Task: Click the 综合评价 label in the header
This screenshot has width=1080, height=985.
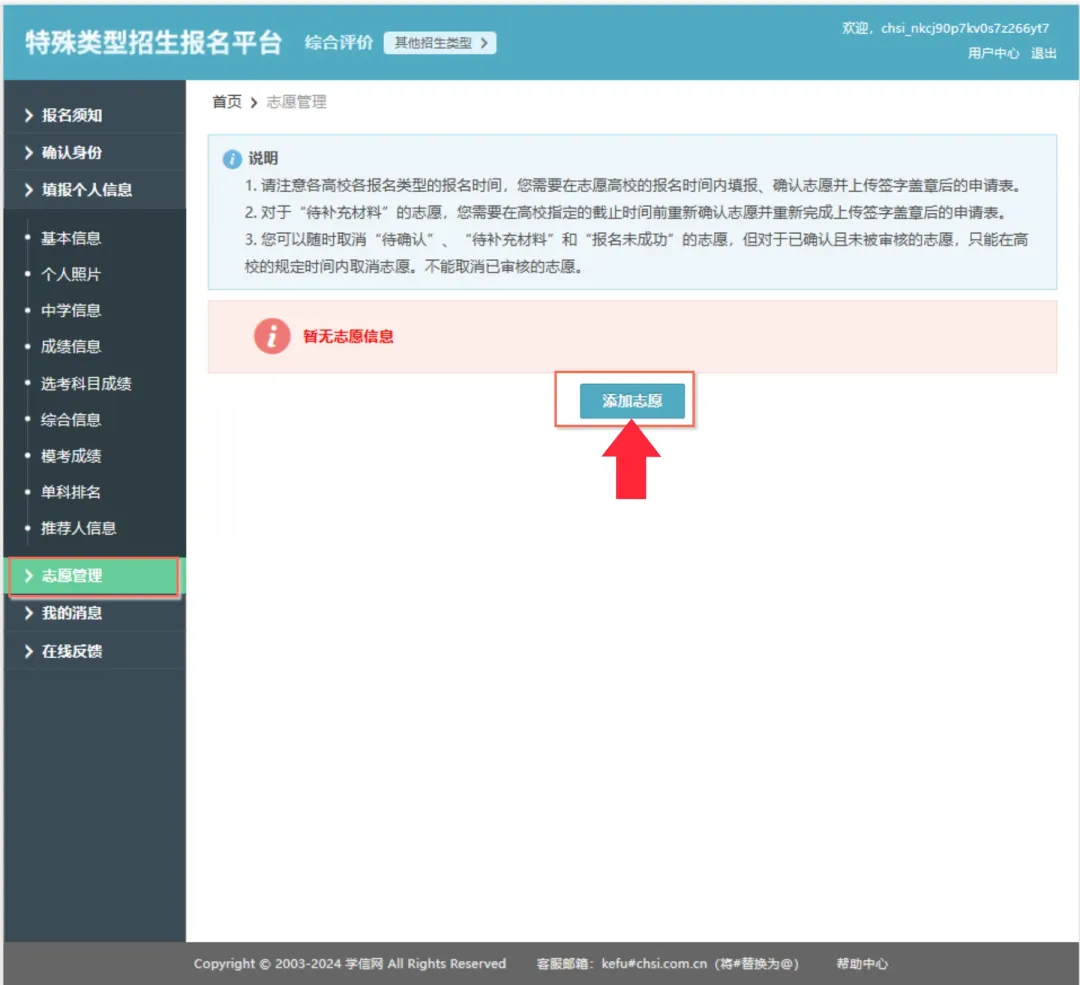Action: pyautogui.click(x=338, y=43)
